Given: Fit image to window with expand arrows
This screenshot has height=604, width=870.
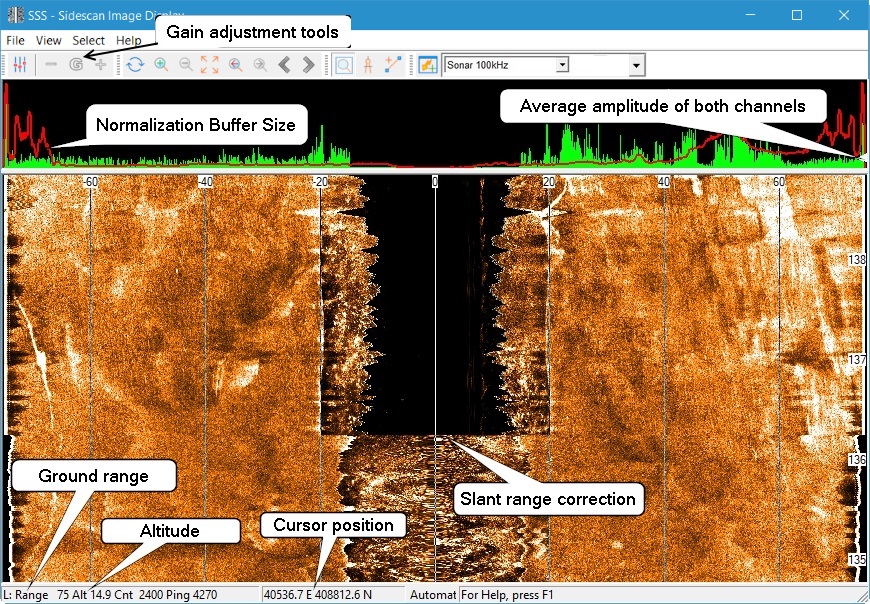Looking at the screenshot, I should [x=210, y=65].
